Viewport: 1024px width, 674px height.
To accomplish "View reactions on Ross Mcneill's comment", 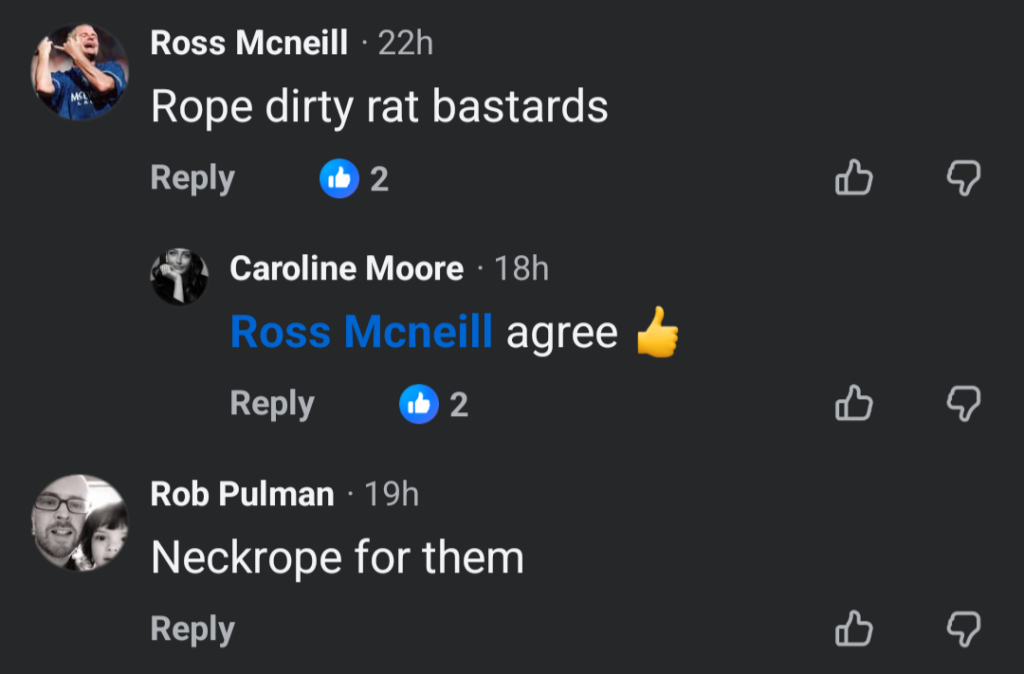I will [354, 180].
